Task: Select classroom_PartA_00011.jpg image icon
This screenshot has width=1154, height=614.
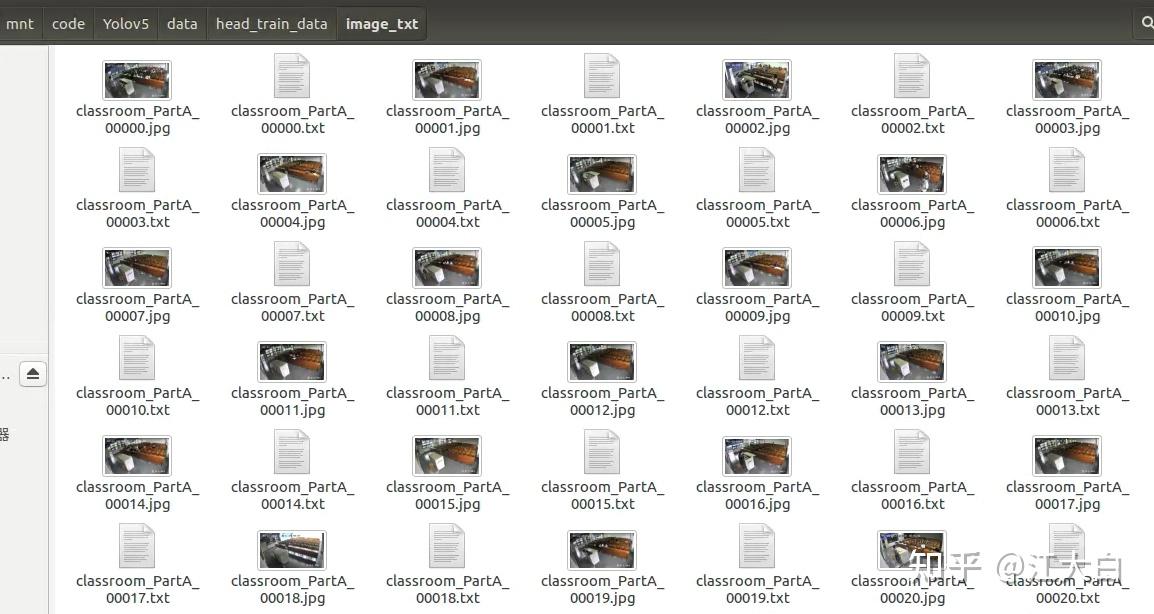Action: tap(292, 361)
